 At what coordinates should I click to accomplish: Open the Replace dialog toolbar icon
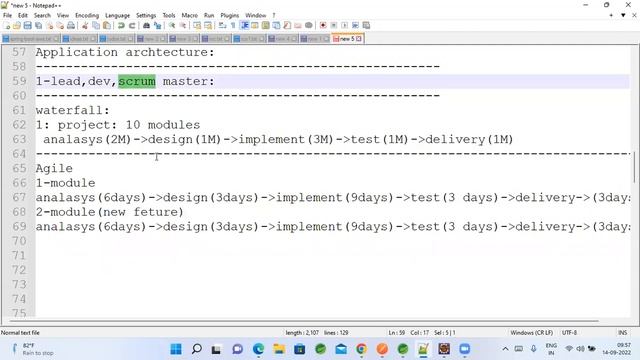pyautogui.click(x=157, y=26)
